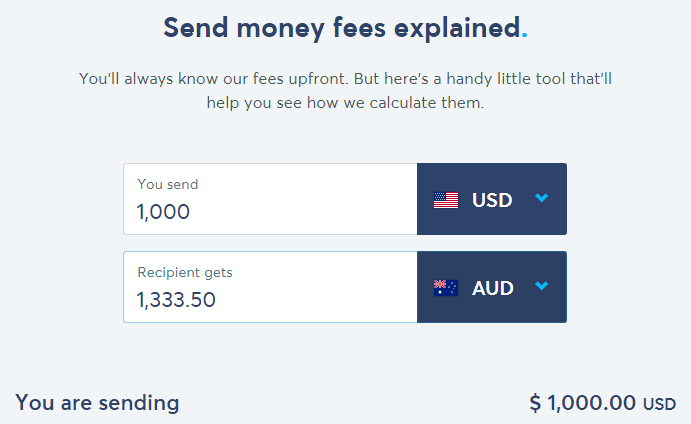Screen dimensions: 691x424
Task: Click the small 'USD' suffix beside total
Action: pos(659,404)
